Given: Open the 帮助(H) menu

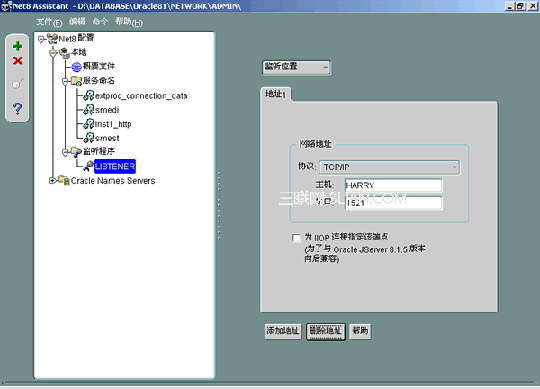Looking at the screenshot, I should [x=128, y=22].
